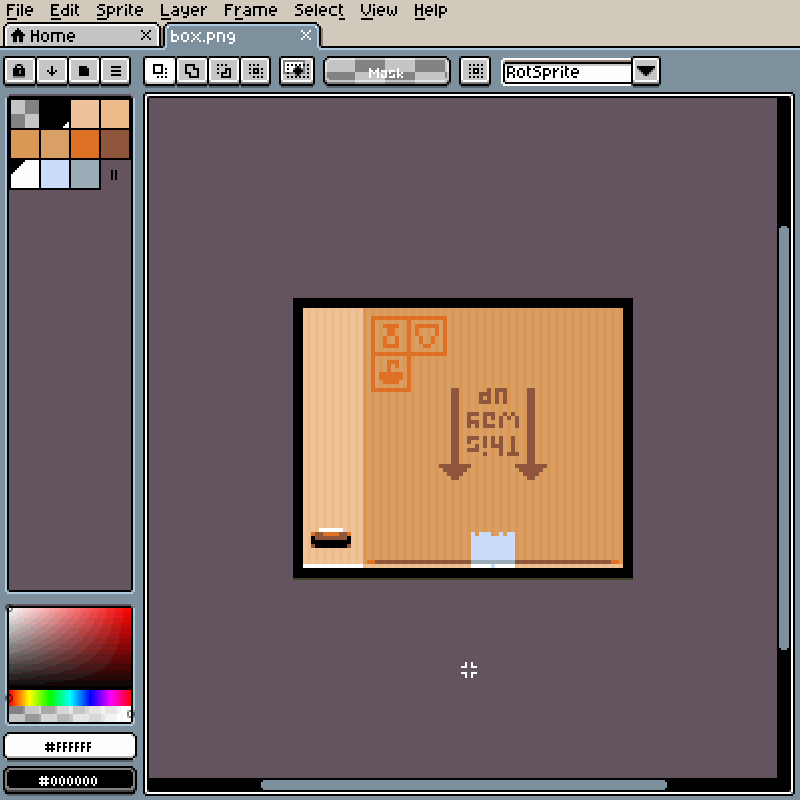Click the grid icon beside the RotSprite dropdown

click(x=474, y=71)
